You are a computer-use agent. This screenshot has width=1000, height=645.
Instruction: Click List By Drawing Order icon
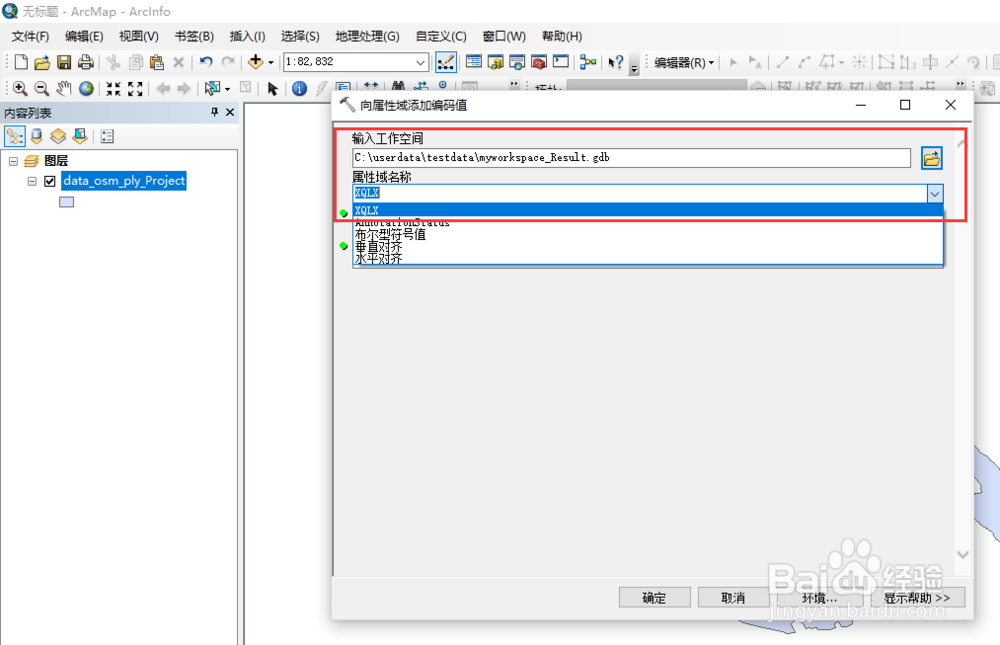pos(15,136)
